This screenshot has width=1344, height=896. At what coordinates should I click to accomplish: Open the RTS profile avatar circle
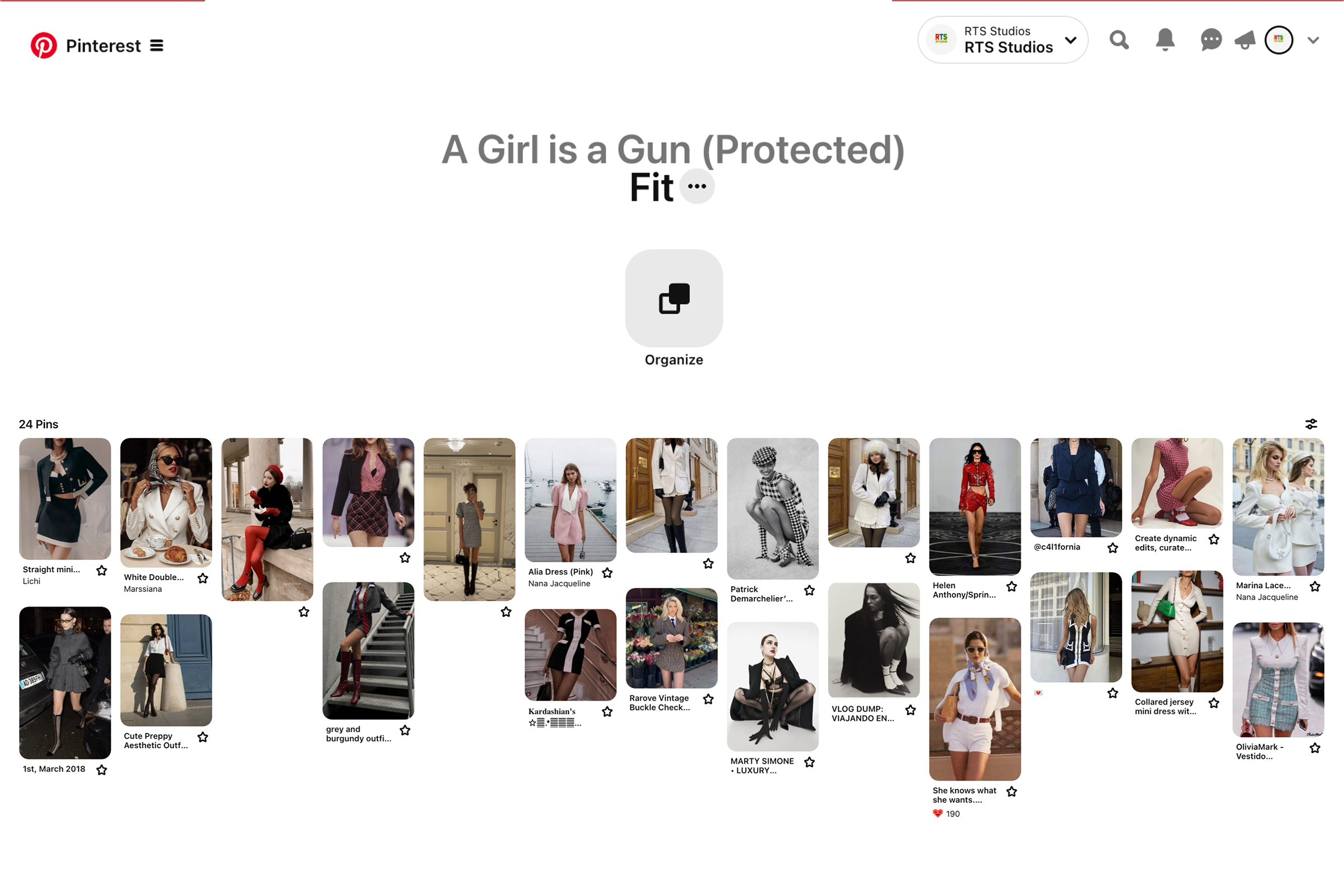1279,40
